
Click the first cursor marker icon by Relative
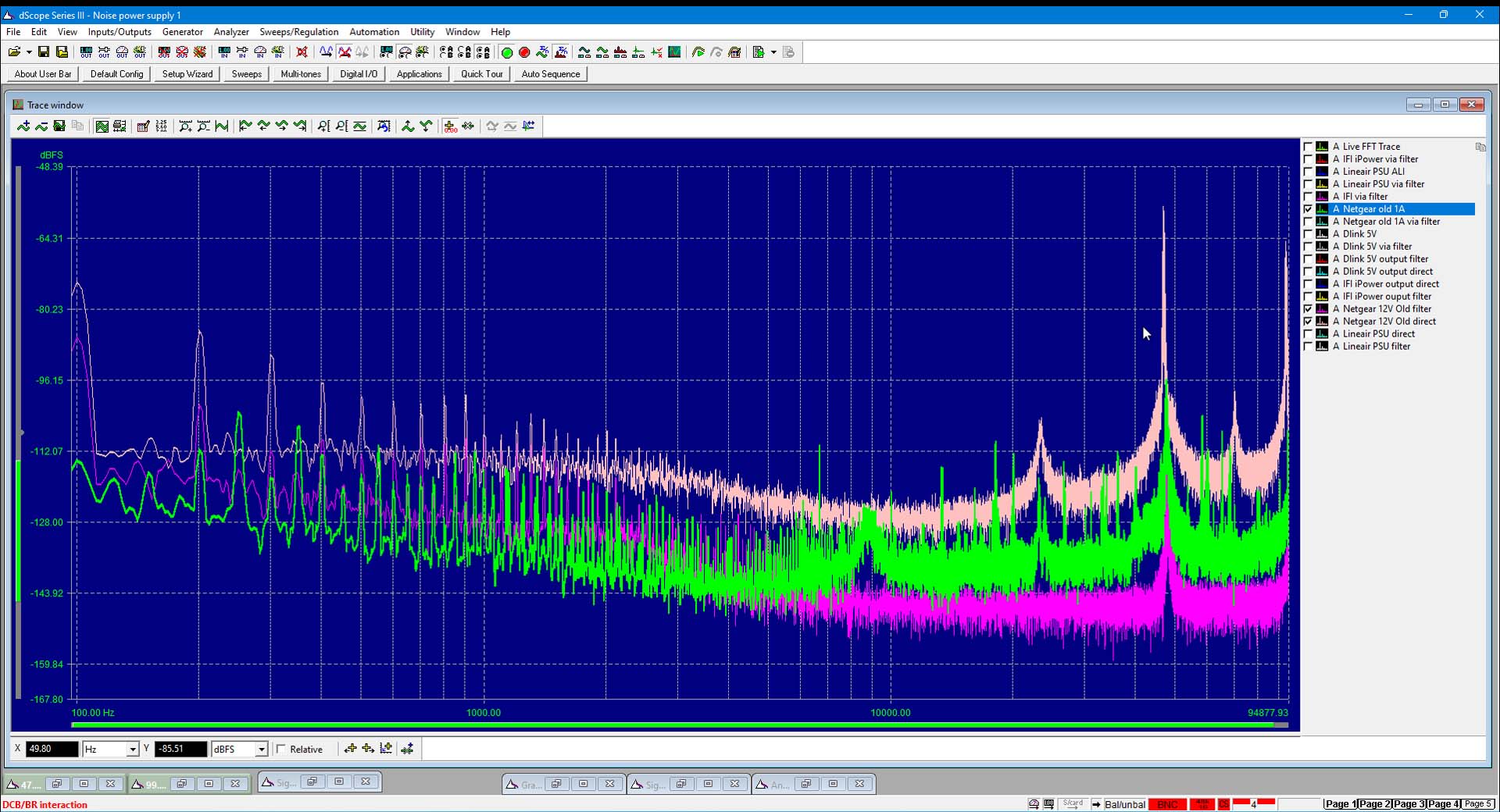[350, 749]
